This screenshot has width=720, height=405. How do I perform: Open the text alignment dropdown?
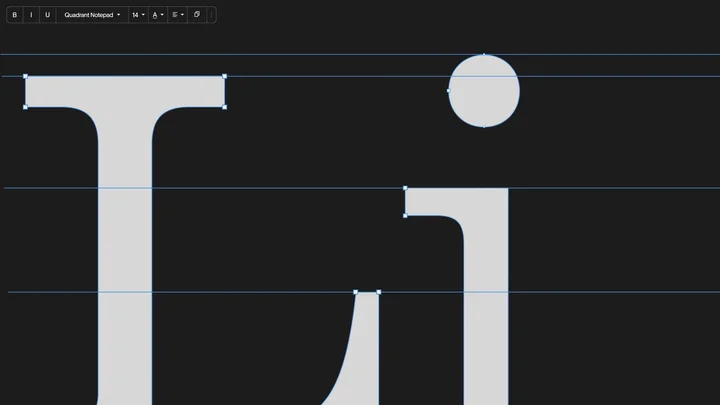(178, 15)
